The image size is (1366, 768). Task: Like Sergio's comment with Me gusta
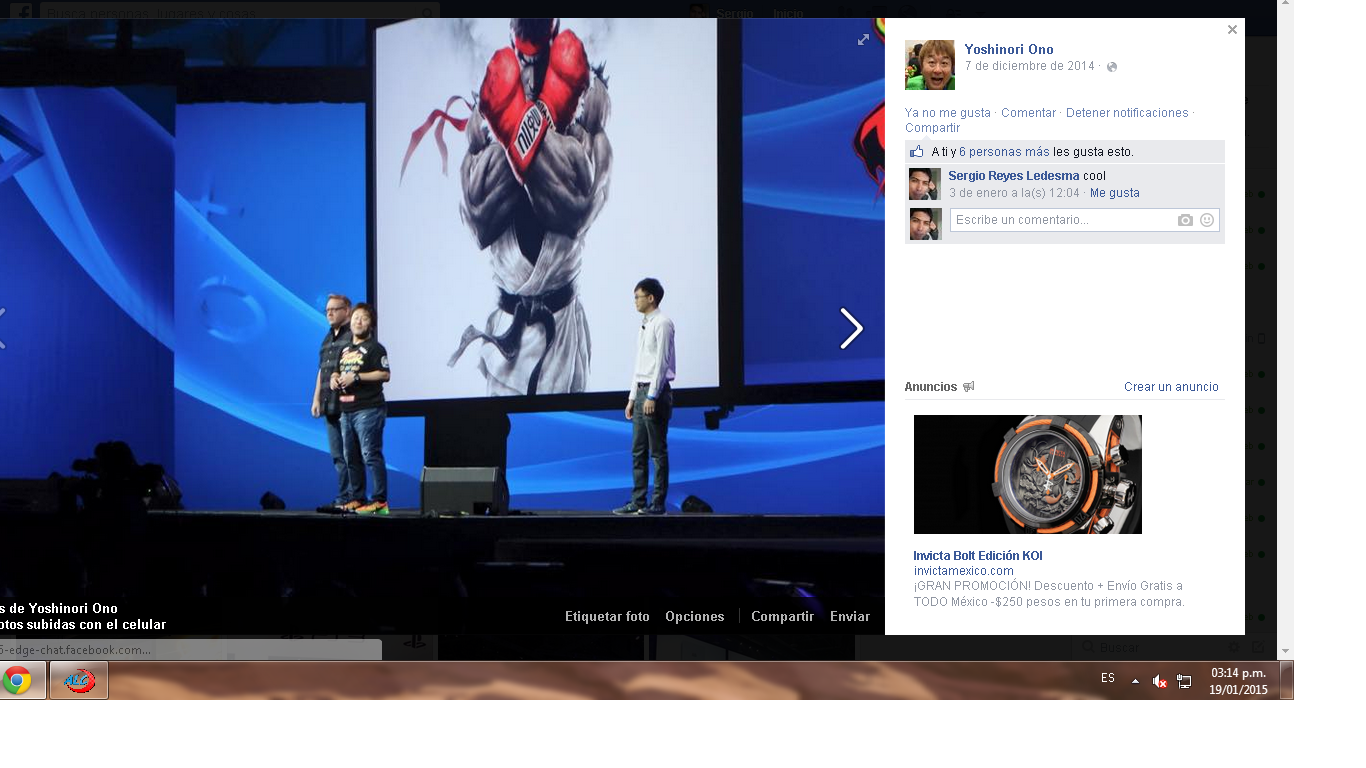tap(1115, 193)
